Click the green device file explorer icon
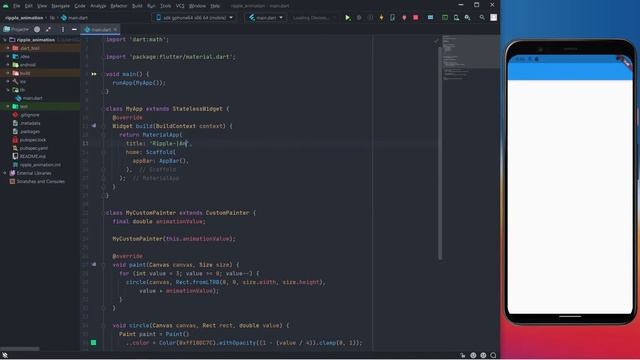This screenshot has width=640, height=360. pos(444,18)
